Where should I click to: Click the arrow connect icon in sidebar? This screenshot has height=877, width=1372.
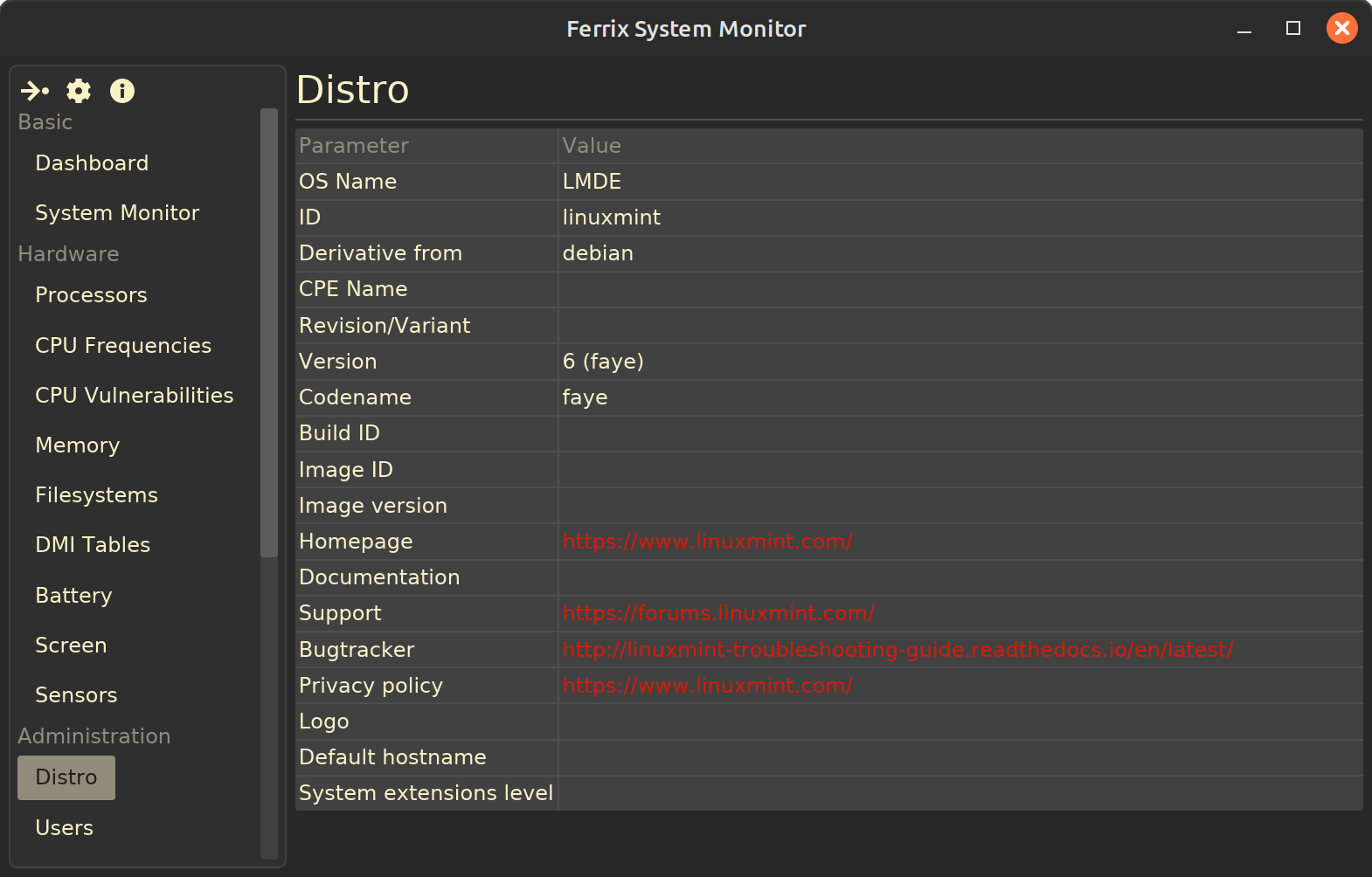pyautogui.click(x=35, y=91)
